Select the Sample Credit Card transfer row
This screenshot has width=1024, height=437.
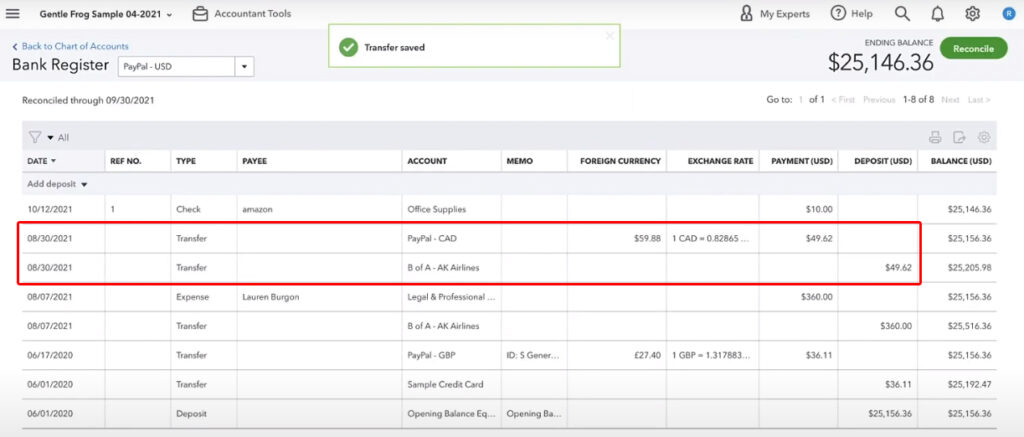point(509,384)
